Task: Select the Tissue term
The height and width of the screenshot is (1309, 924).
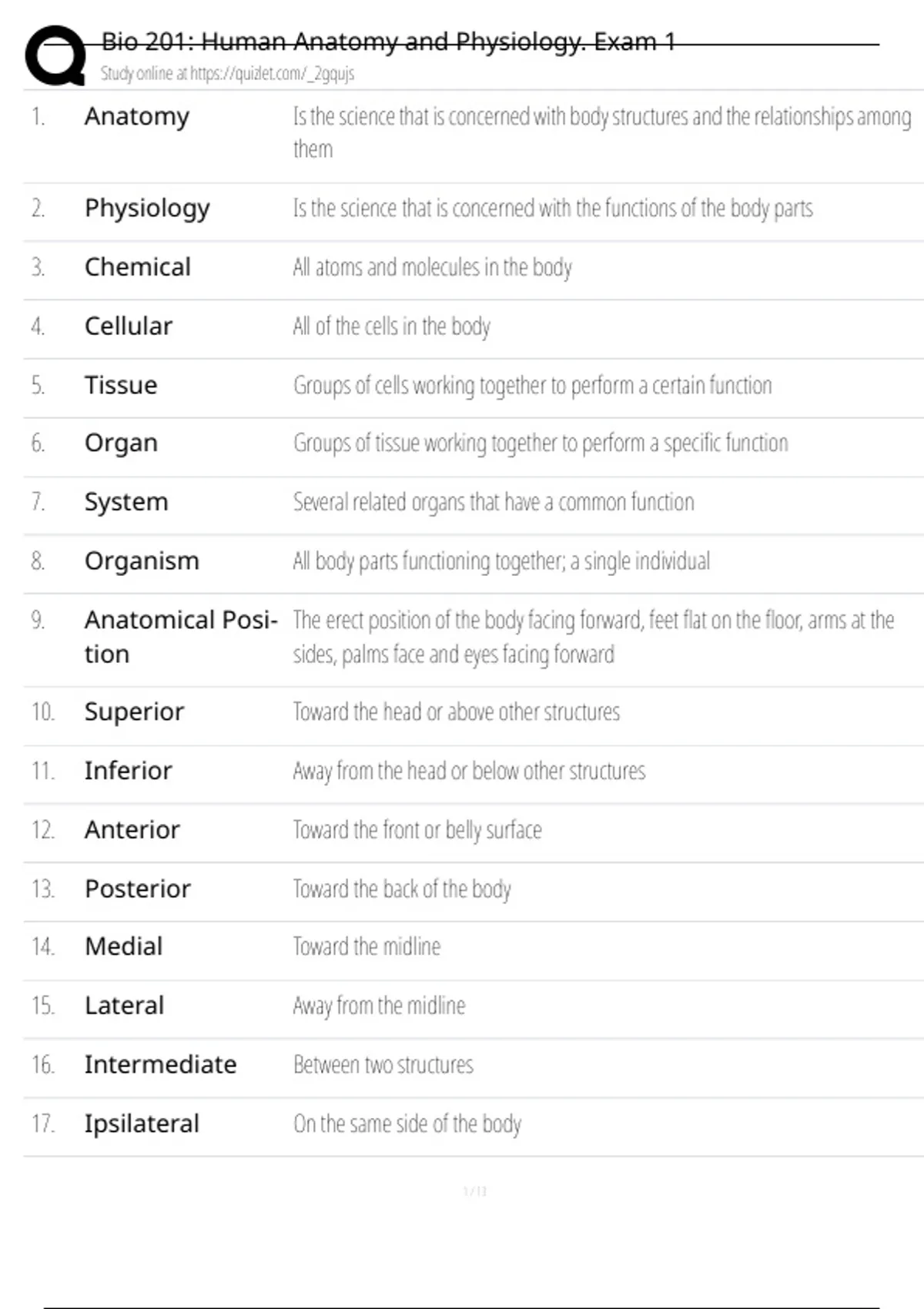Action: pos(121,385)
